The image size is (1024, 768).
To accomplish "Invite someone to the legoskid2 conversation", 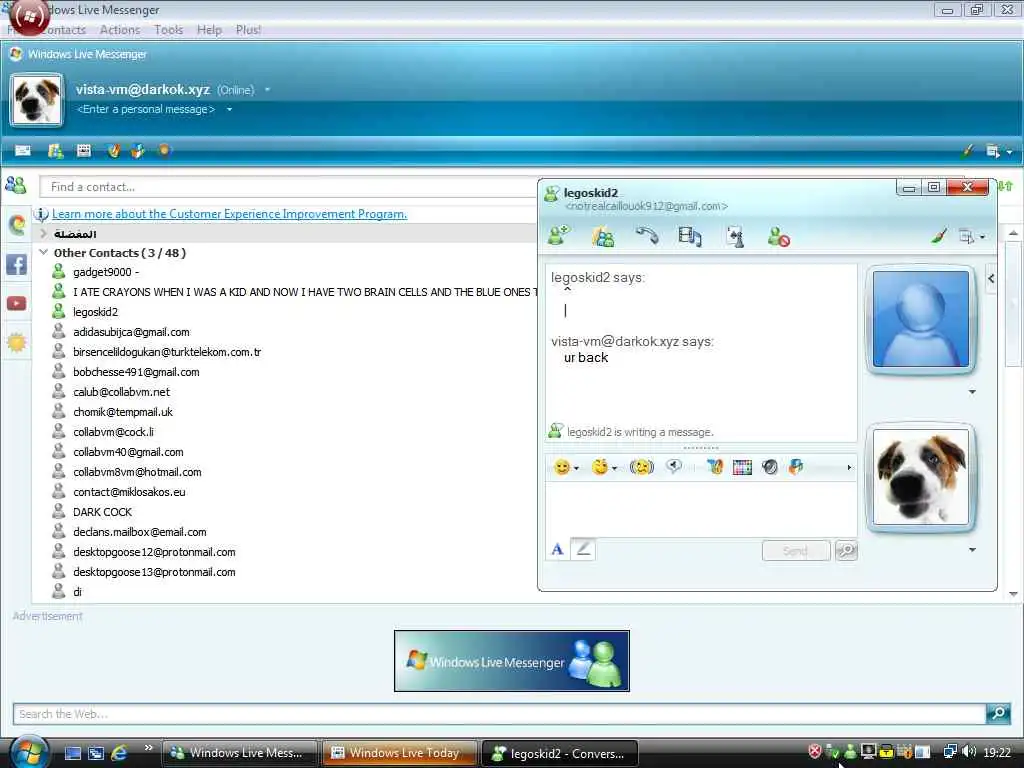I will pos(559,235).
